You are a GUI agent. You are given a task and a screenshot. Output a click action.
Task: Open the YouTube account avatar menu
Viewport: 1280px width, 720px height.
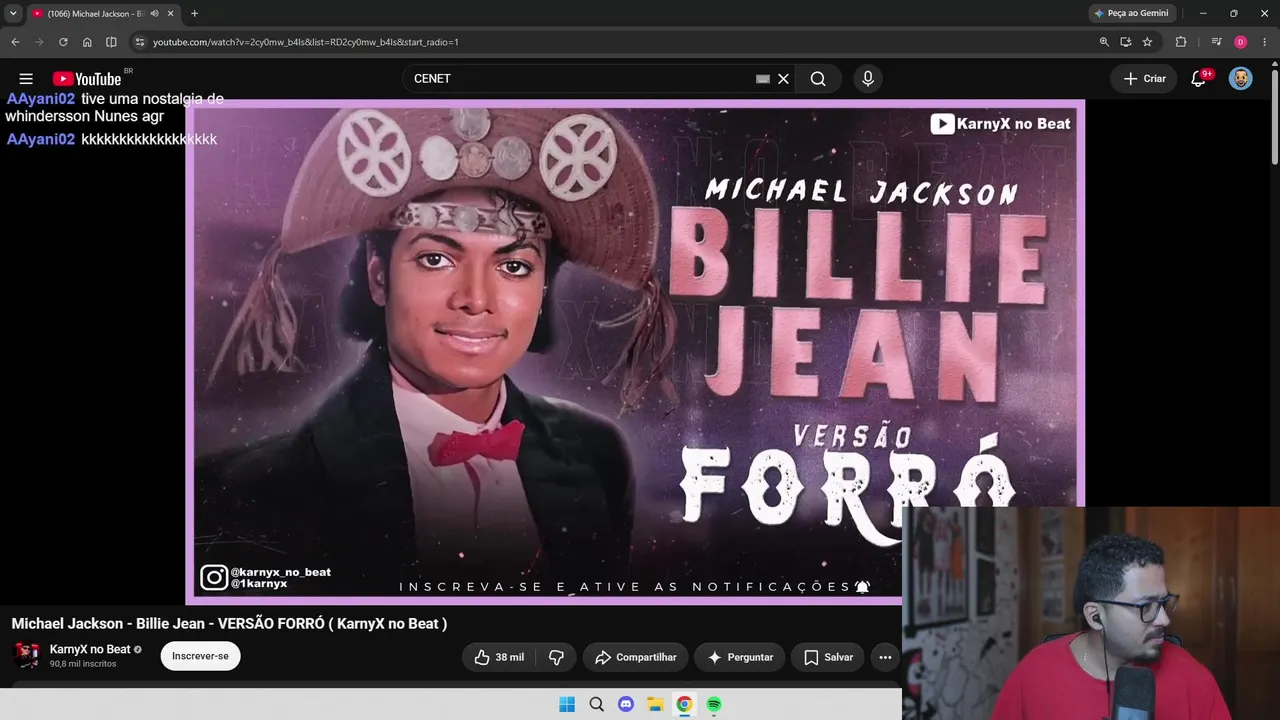(x=1240, y=79)
